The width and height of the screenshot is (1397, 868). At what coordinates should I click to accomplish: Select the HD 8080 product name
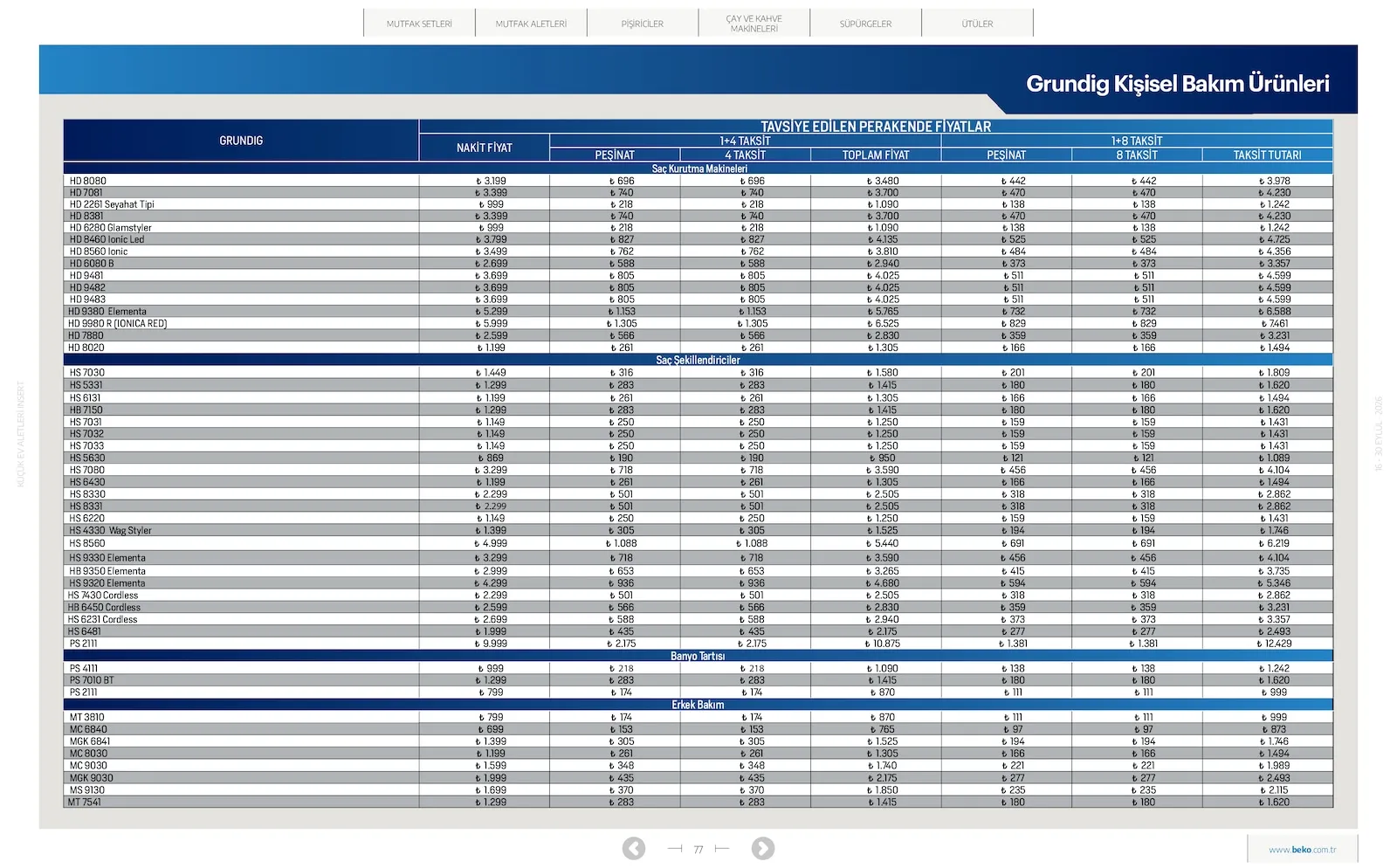(88, 181)
